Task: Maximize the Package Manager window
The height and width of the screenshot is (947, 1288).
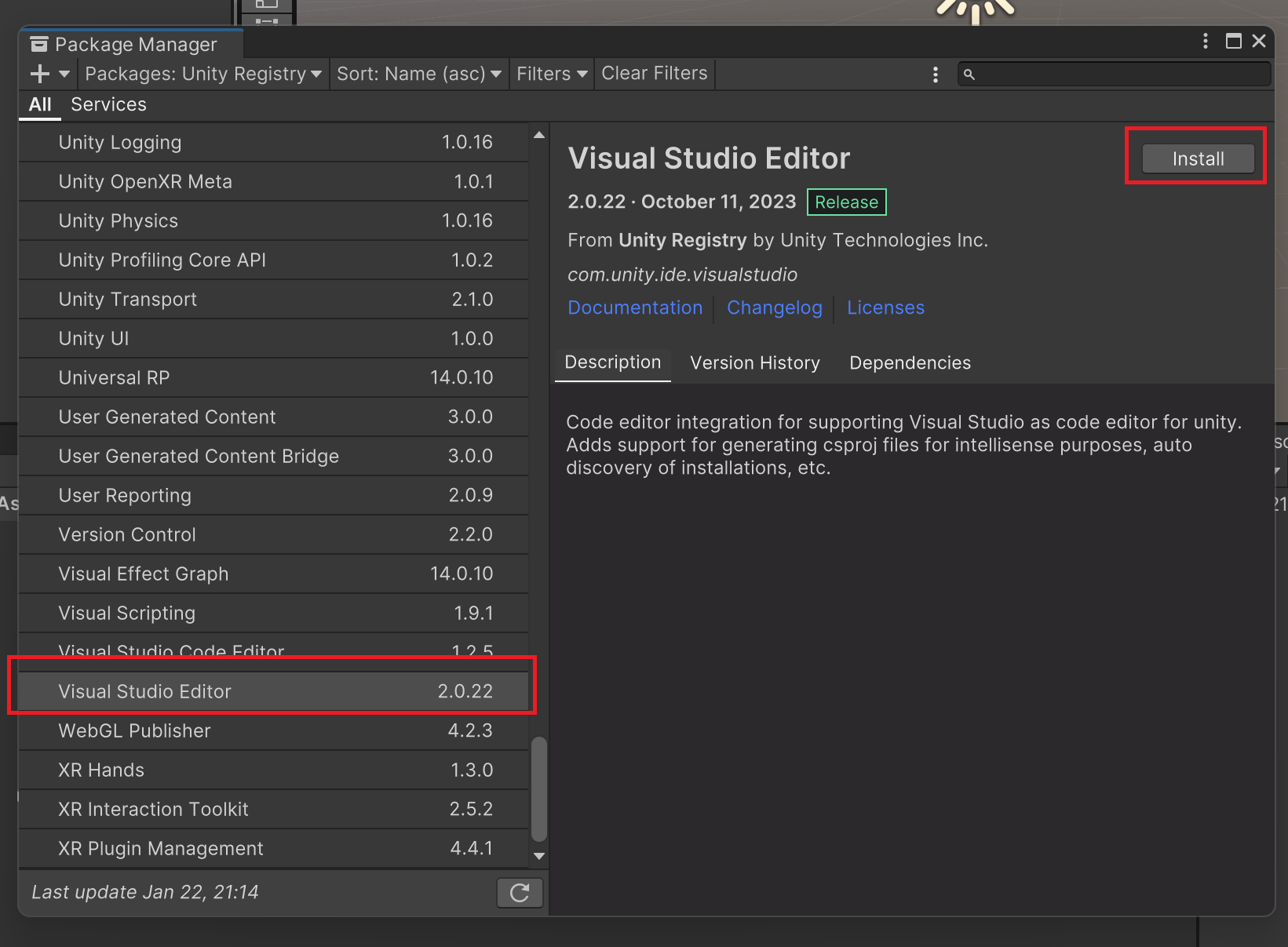Action: 1233,41
